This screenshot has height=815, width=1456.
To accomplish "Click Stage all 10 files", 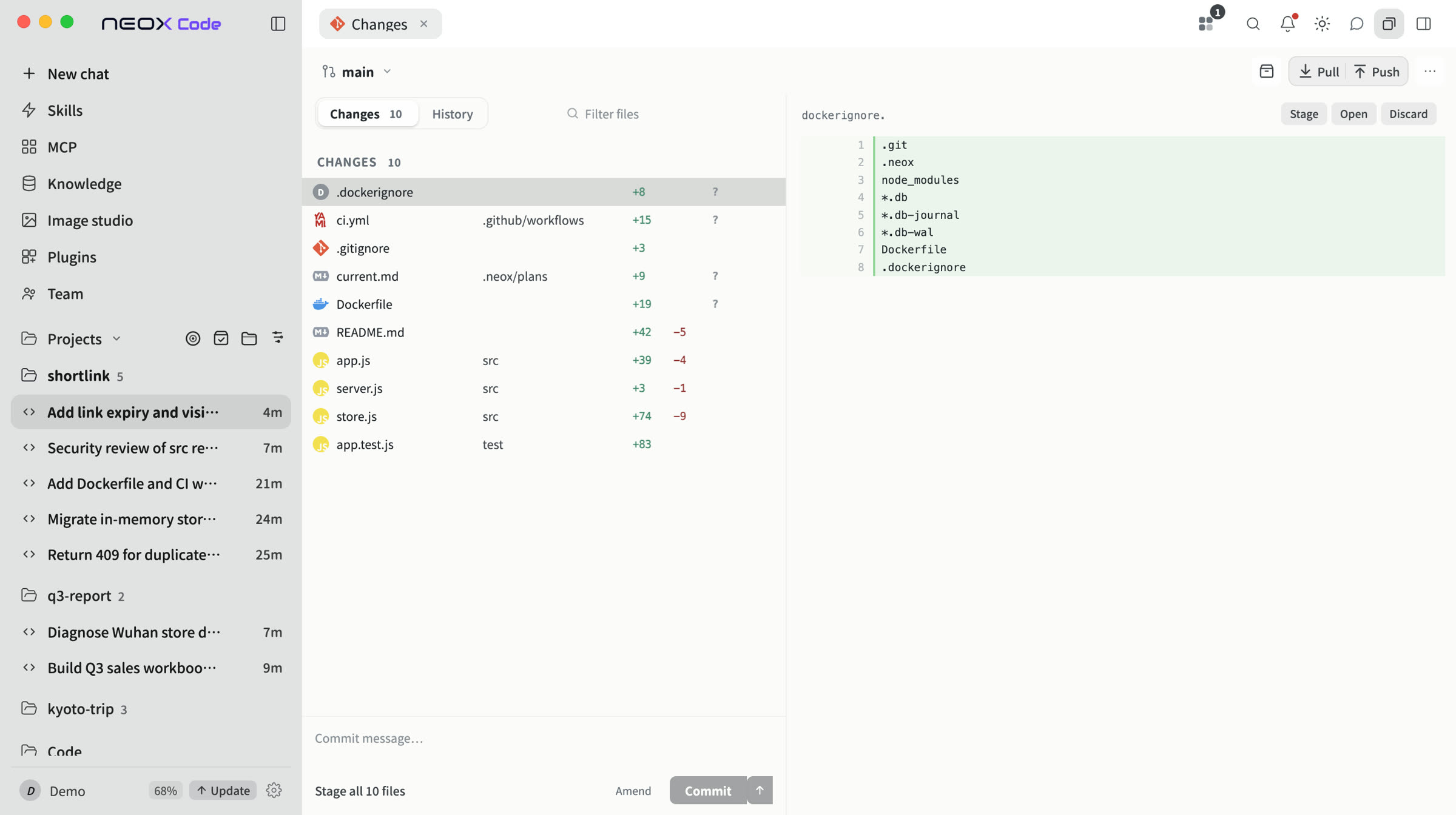I will click(360, 790).
